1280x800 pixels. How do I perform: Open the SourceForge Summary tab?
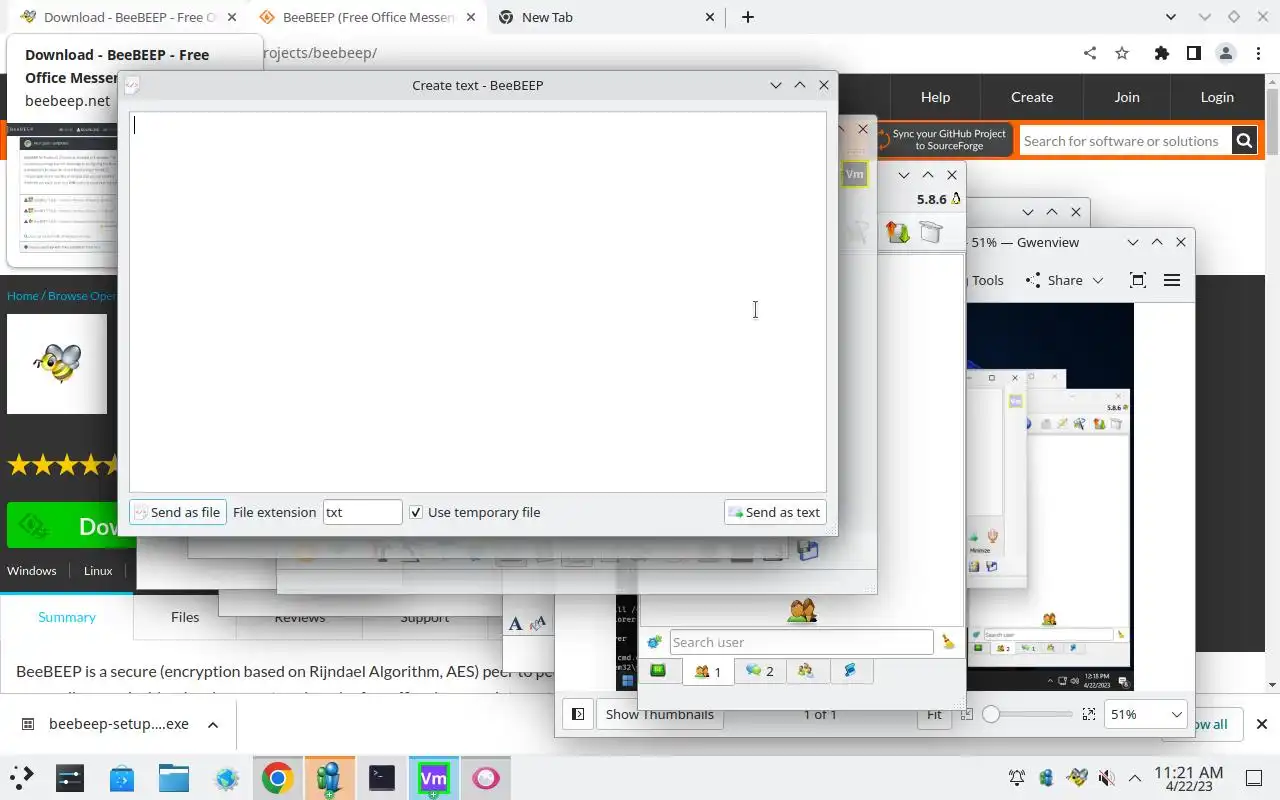pyautogui.click(x=67, y=617)
